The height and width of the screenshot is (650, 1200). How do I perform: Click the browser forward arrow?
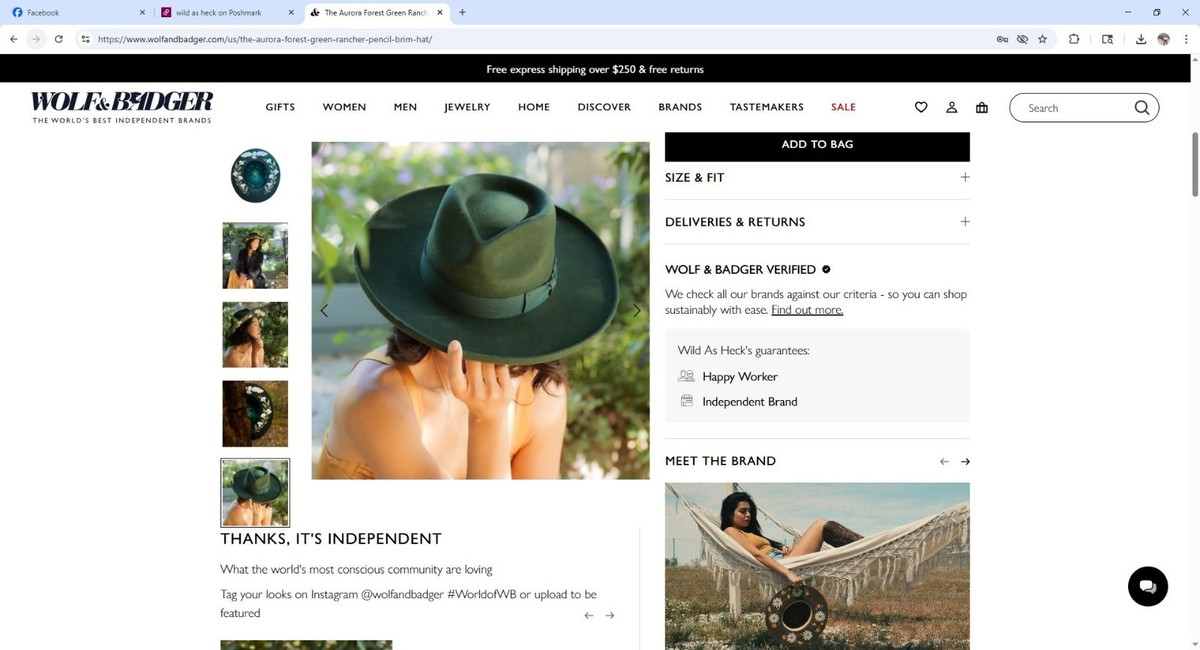pos(36,39)
